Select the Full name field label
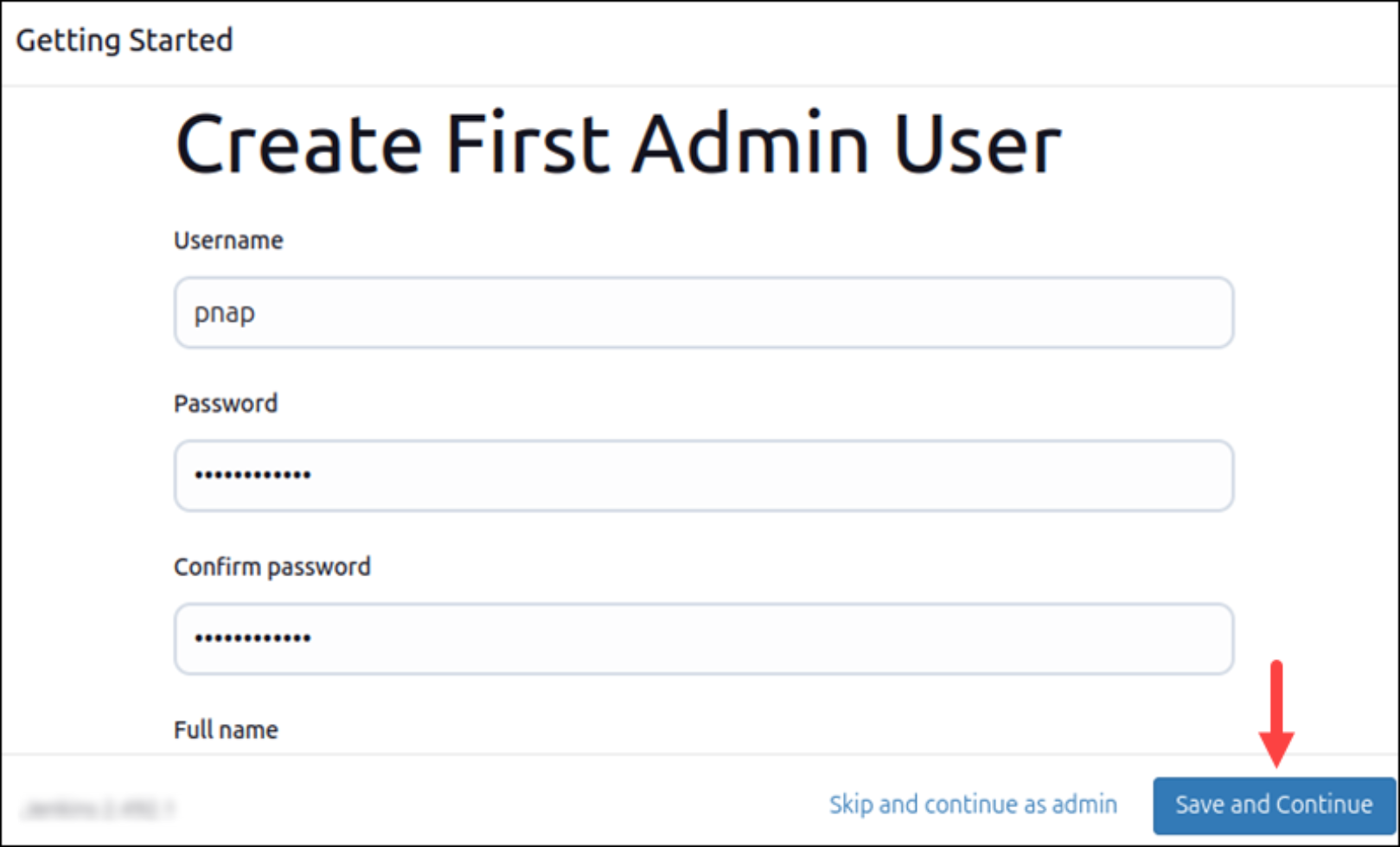 pyautogui.click(x=226, y=729)
